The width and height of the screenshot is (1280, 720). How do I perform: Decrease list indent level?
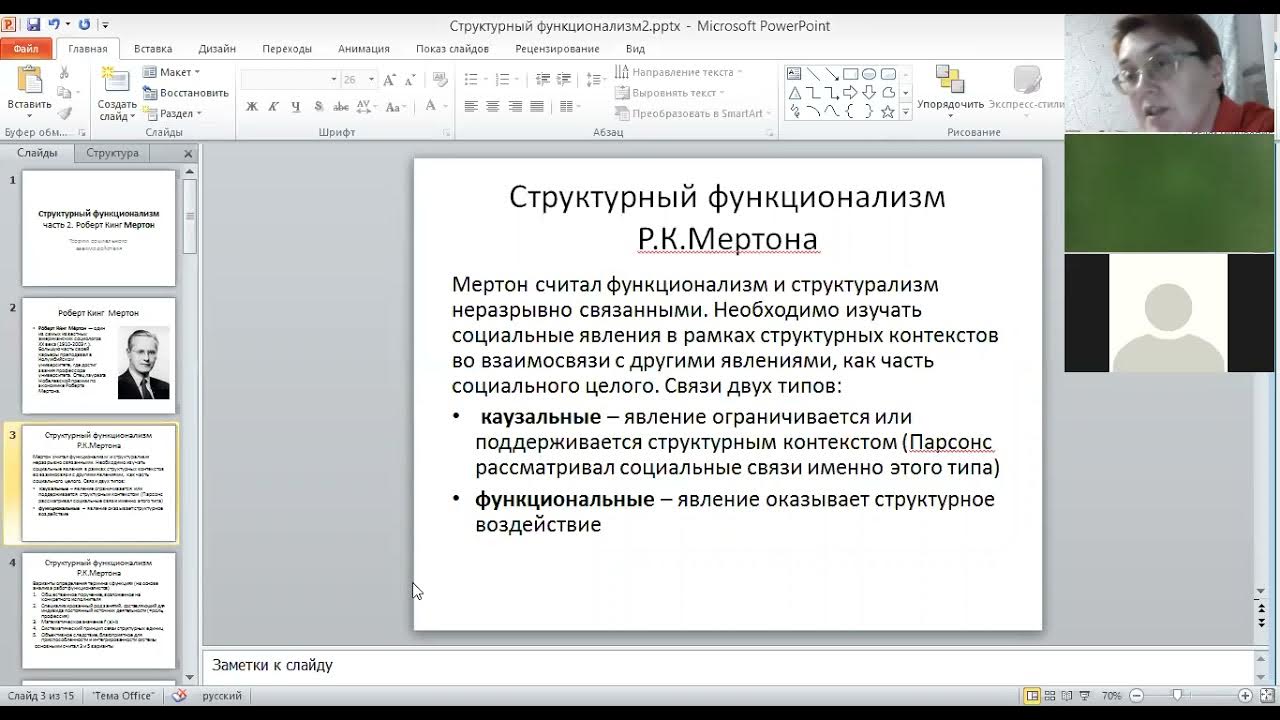click(x=543, y=79)
